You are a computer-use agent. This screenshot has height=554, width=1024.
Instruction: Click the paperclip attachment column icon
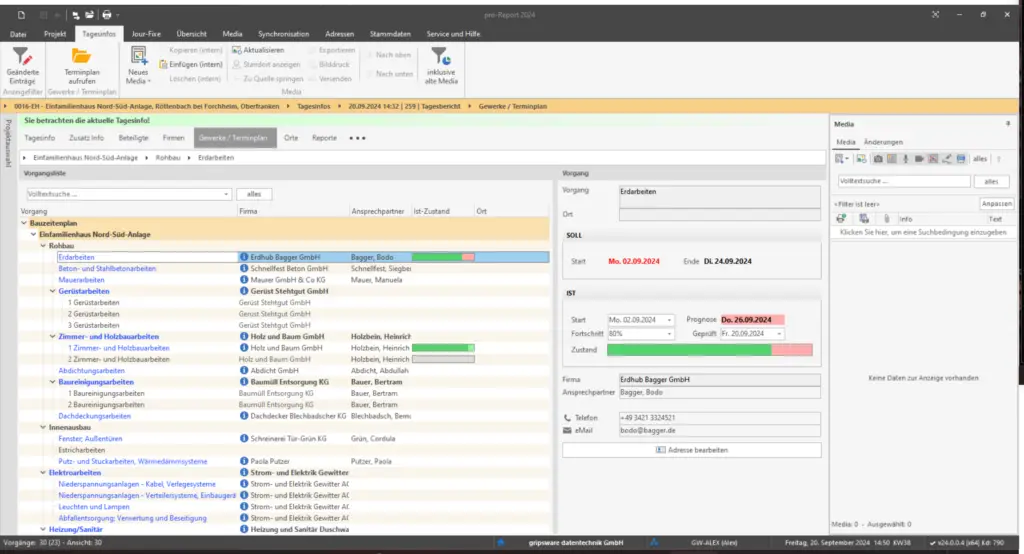pyautogui.click(x=886, y=219)
